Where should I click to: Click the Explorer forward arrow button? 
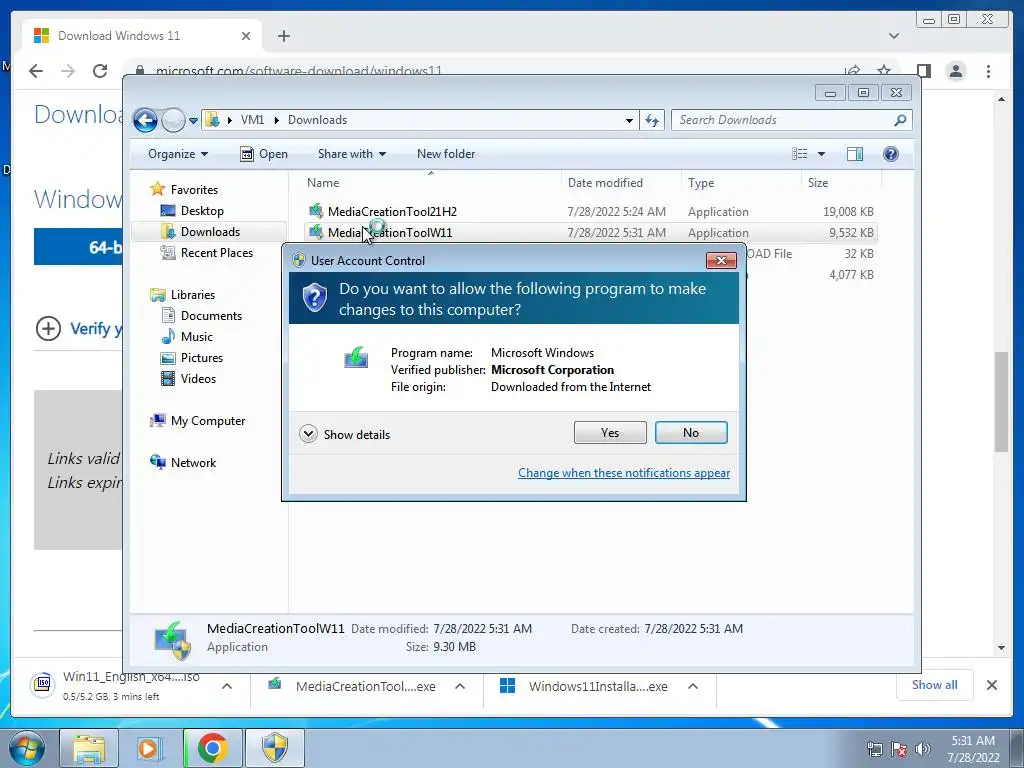[x=172, y=120]
